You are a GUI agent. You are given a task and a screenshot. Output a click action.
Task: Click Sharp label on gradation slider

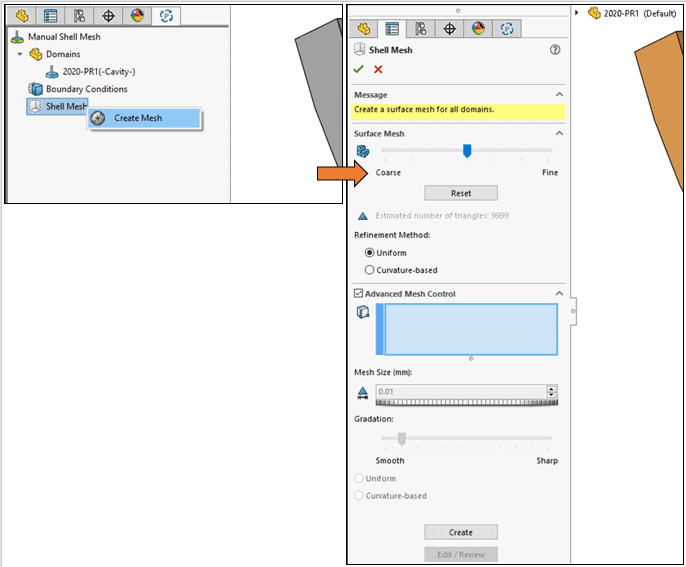547,461
